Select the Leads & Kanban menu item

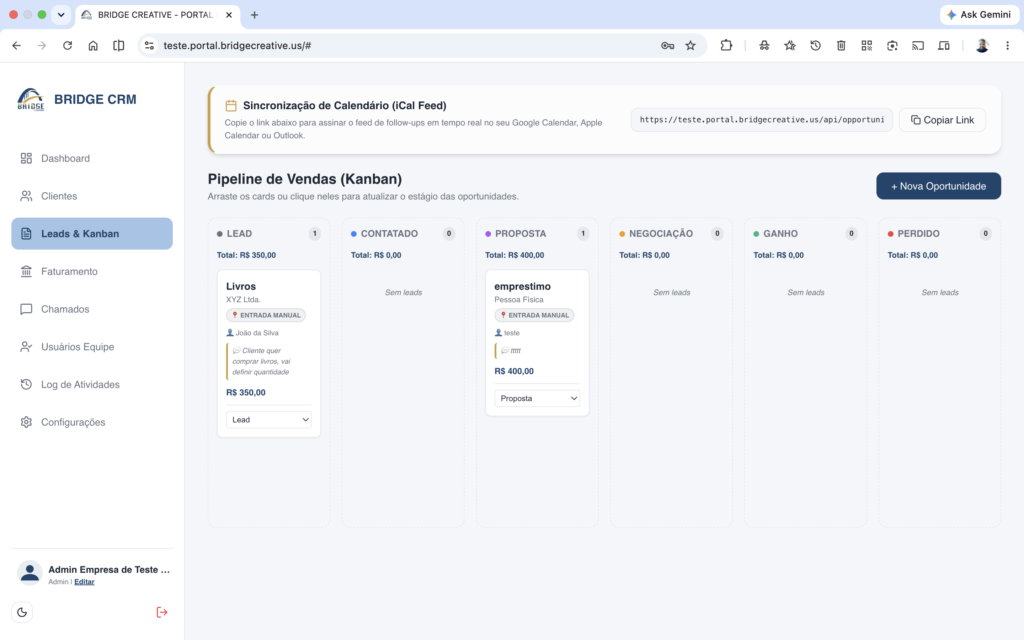(x=92, y=234)
